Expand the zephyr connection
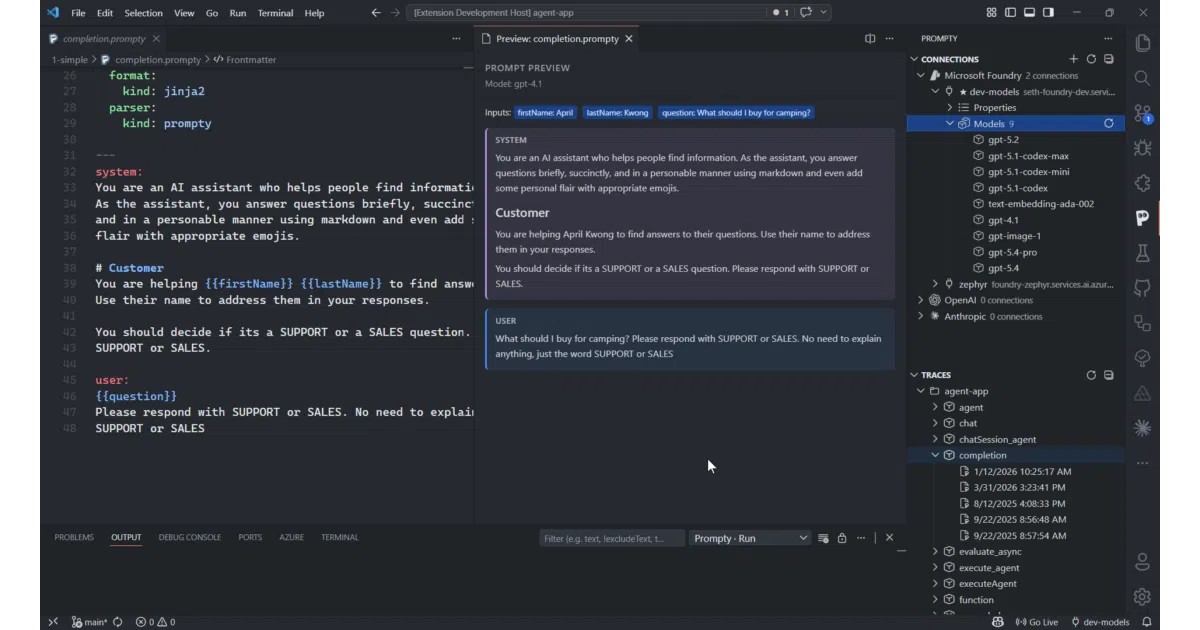This screenshot has height=630, width=1200. pos(935,284)
